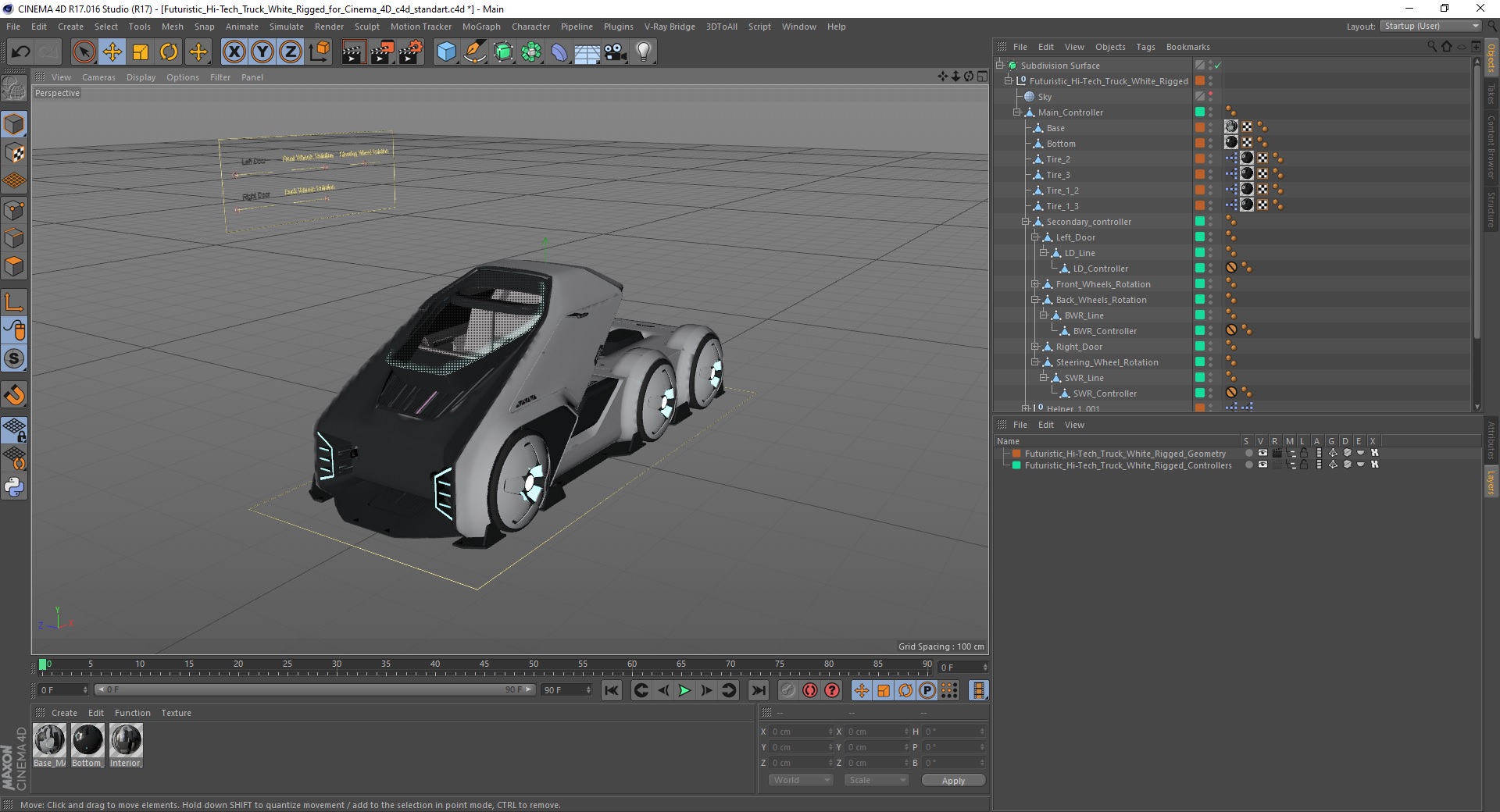Click Main_Controller layer color swatch
The height and width of the screenshot is (812, 1500).
(1200, 112)
